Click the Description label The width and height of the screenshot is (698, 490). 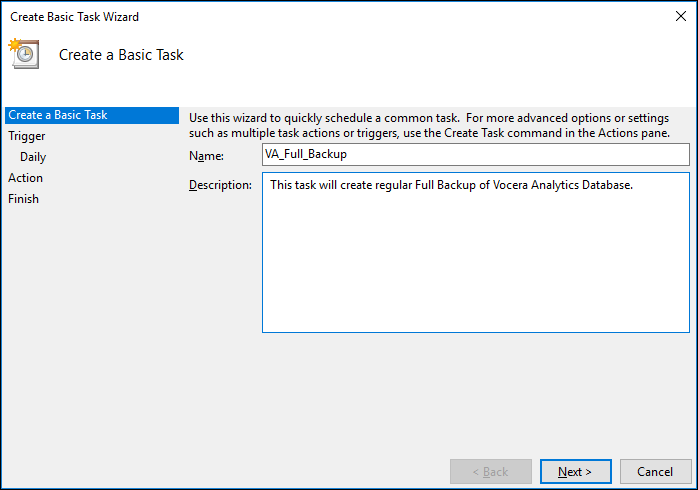coord(220,186)
